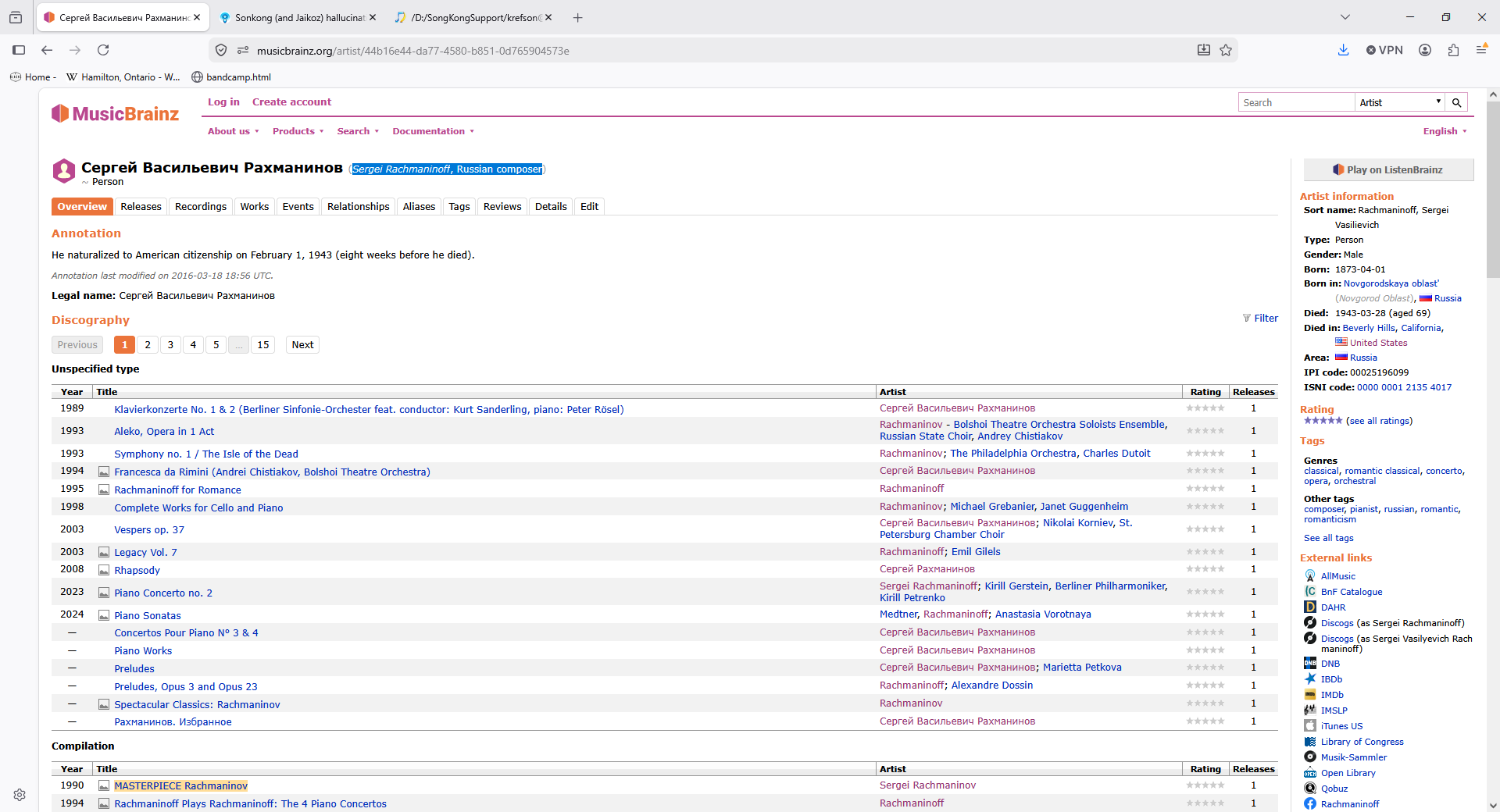This screenshot has height=812, width=1500.
Task: Open the Hamilton, Ontario bookmark
Action: coord(123,77)
